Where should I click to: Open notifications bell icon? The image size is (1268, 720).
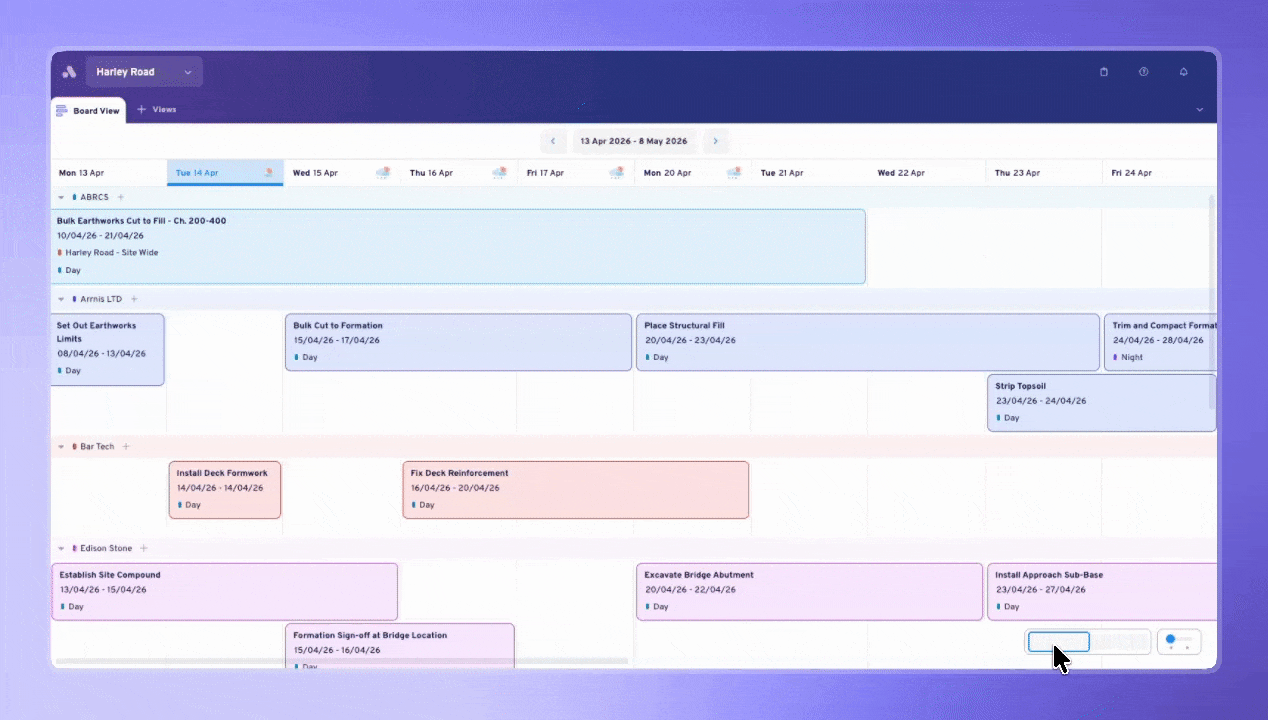pos(1183,72)
